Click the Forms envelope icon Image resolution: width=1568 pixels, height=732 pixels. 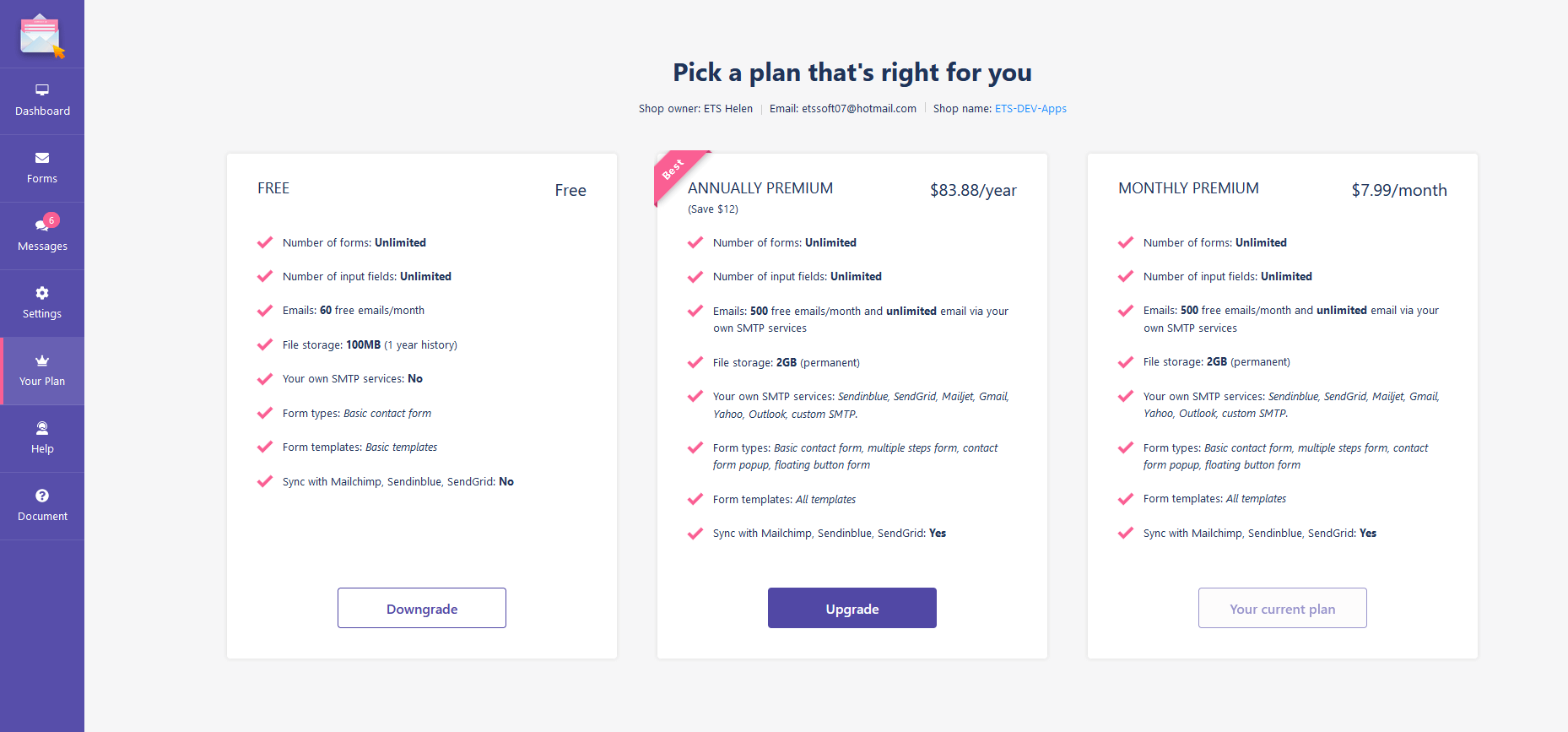click(x=42, y=158)
